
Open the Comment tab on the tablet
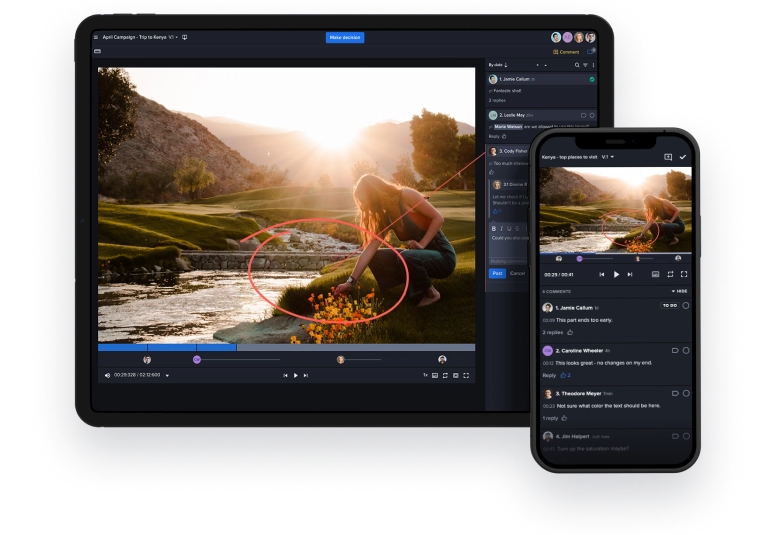(x=567, y=52)
